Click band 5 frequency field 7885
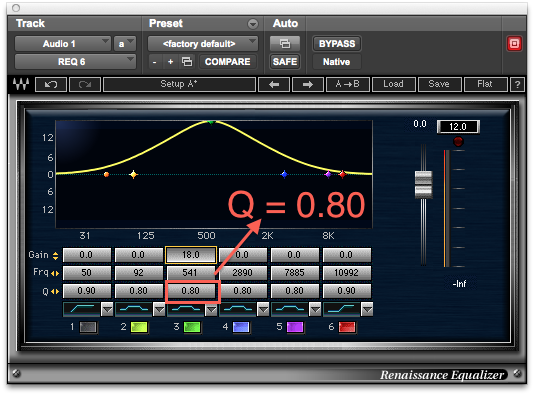The width and height of the screenshot is (534, 395). (x=294, y=273)
